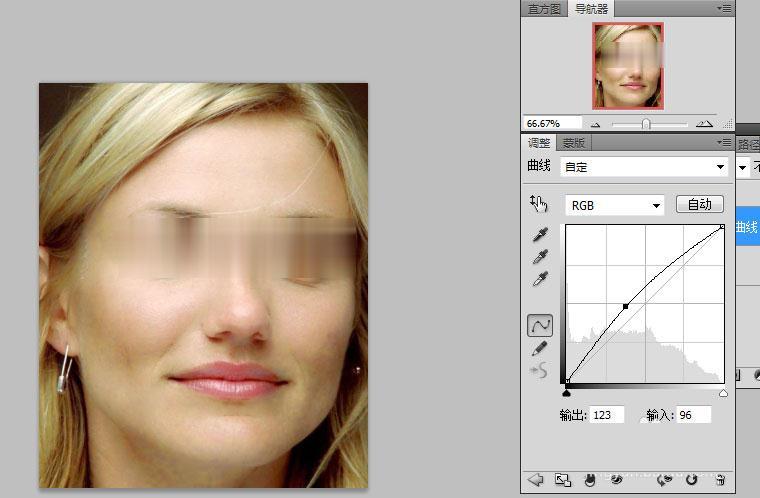
Task: Click the 自动 auto button
Action: [700, 204]
